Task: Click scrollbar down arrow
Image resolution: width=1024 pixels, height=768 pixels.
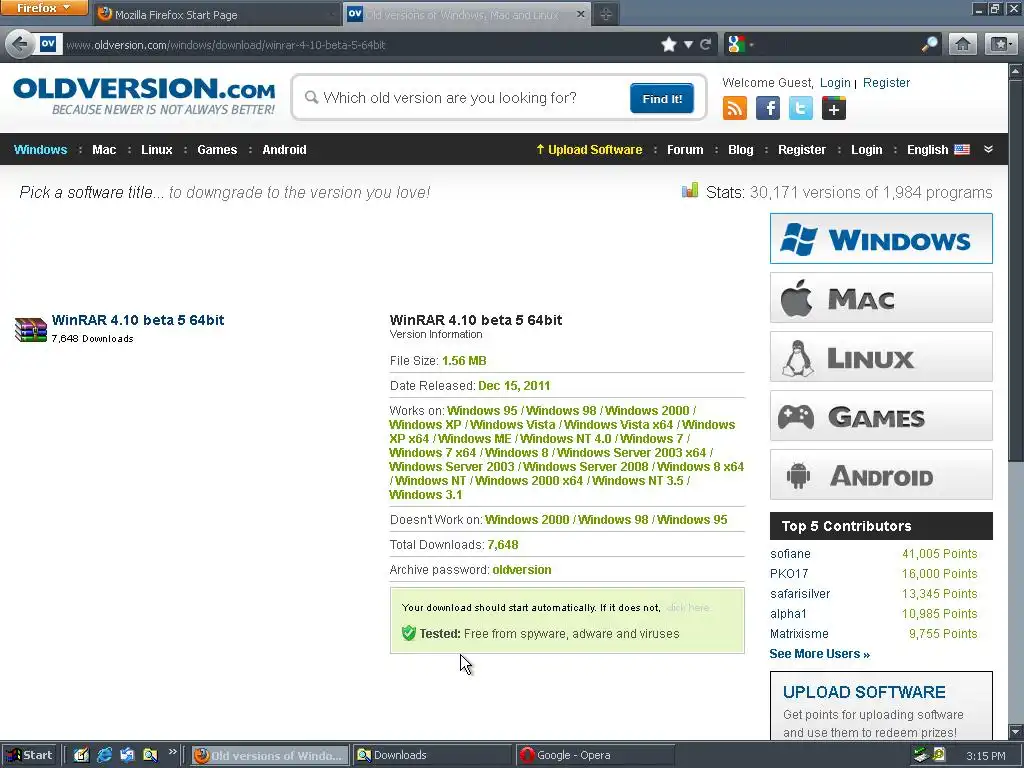Action: point(1016,731)
